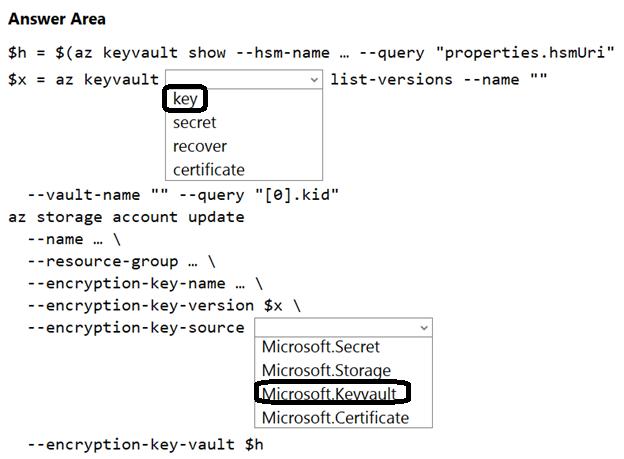Select the Microsoft.Certificate option
This screenshot has width=624, height=459.
(335, 417)
